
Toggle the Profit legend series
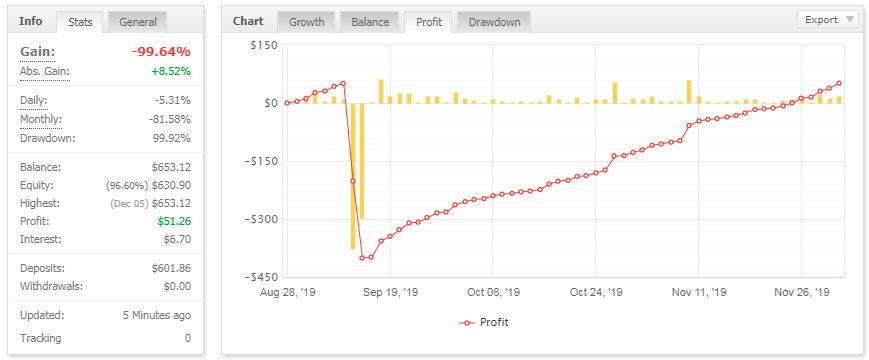(x=483, y=322)
